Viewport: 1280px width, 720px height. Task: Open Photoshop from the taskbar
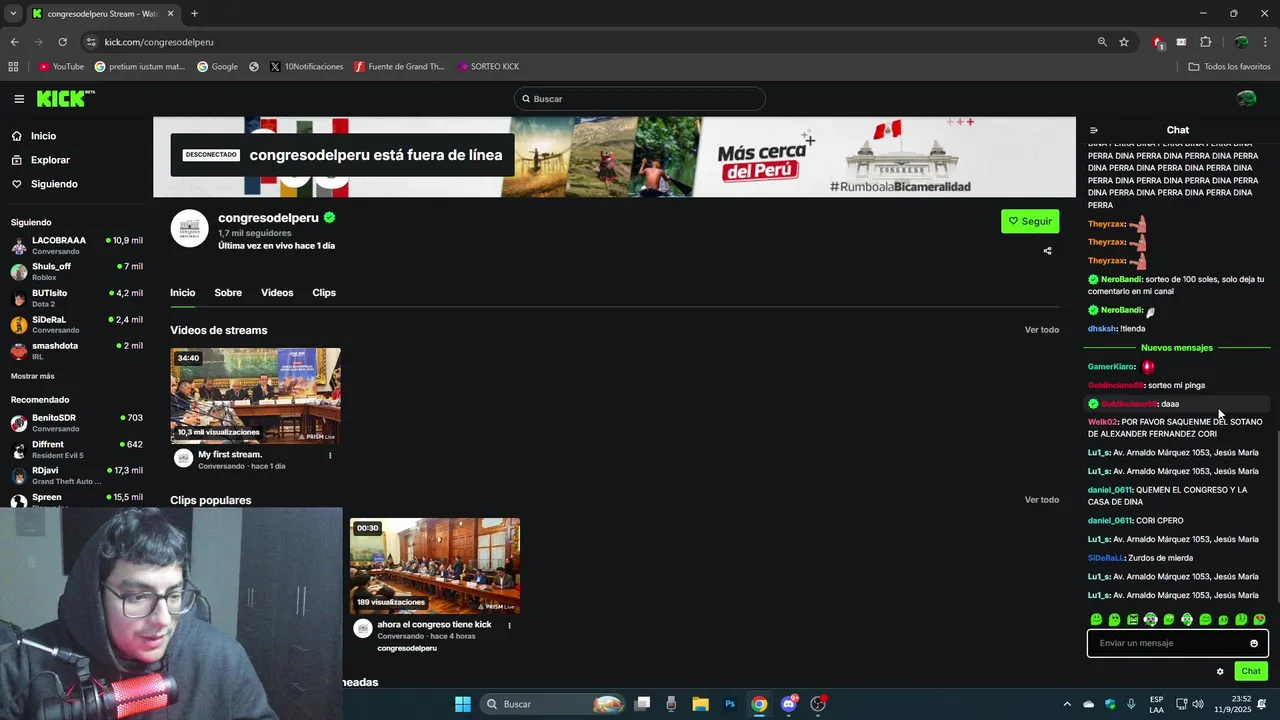(730, 704)
